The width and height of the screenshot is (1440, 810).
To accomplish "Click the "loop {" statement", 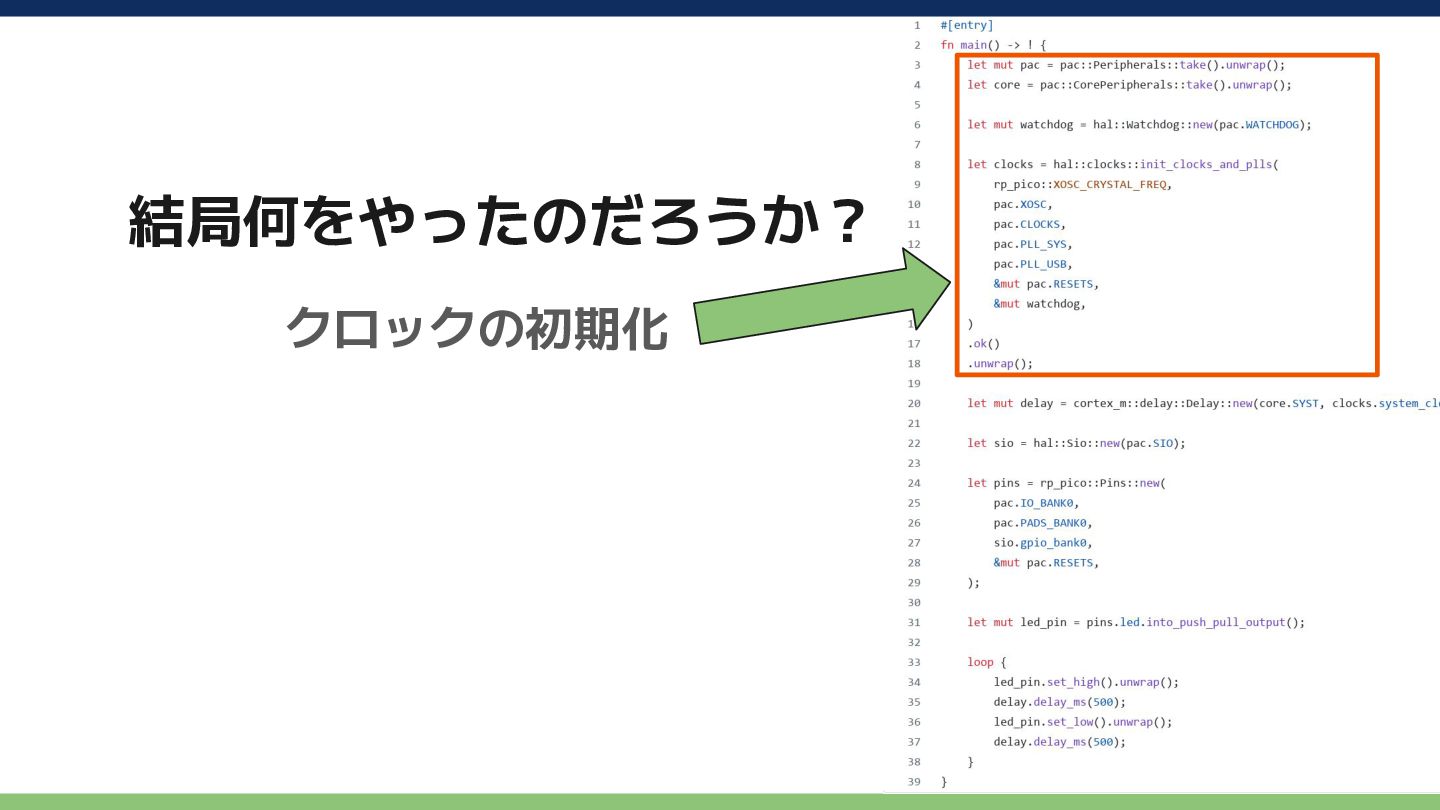I will coord(987,662).
